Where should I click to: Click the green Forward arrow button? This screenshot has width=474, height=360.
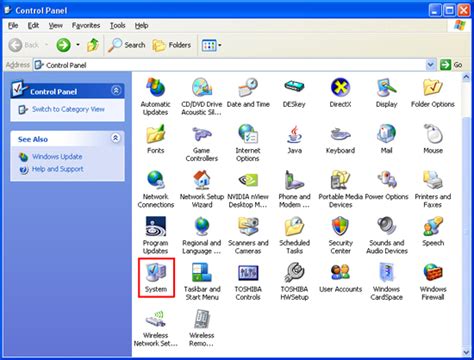pyautogui.click(x=63, y=45)
